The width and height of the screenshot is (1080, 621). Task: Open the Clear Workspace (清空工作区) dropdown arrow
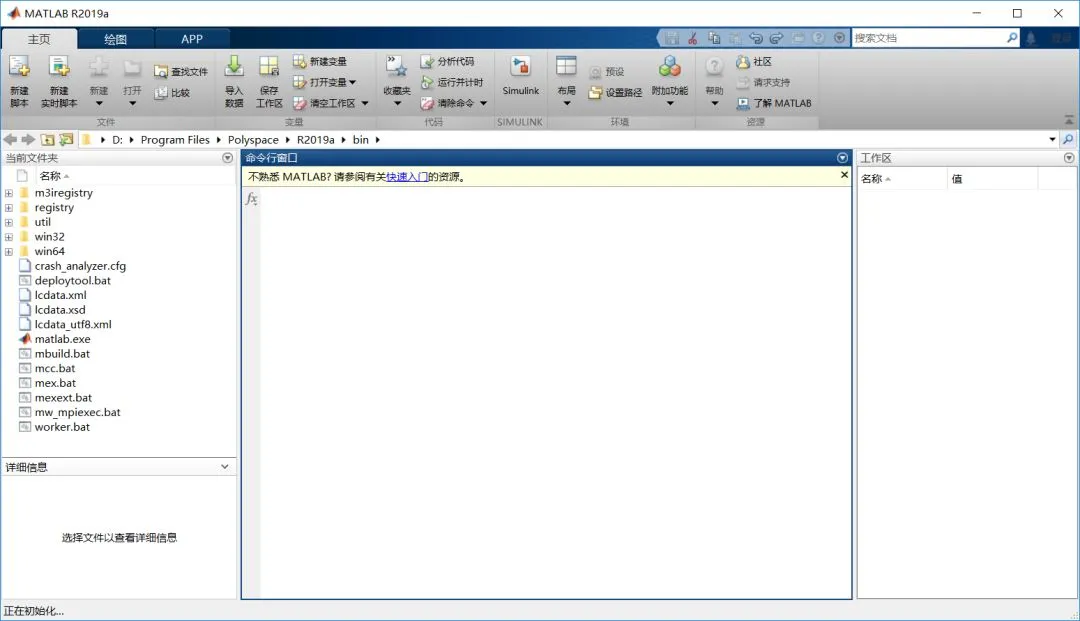click(365, 103)
